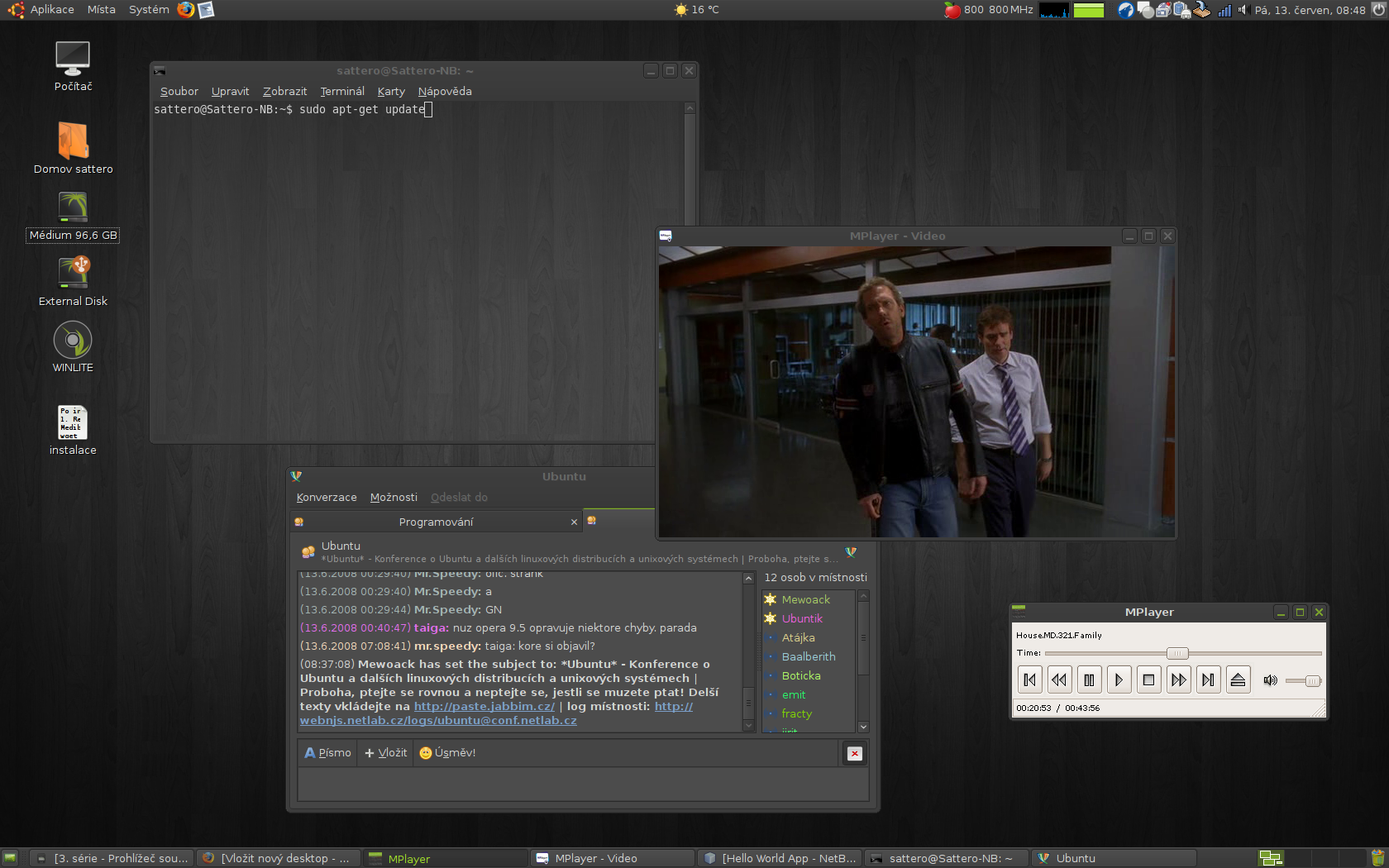1389x868 pixels.
Task: Fast forward the video in MPlayer
Action: [1178, 680]
